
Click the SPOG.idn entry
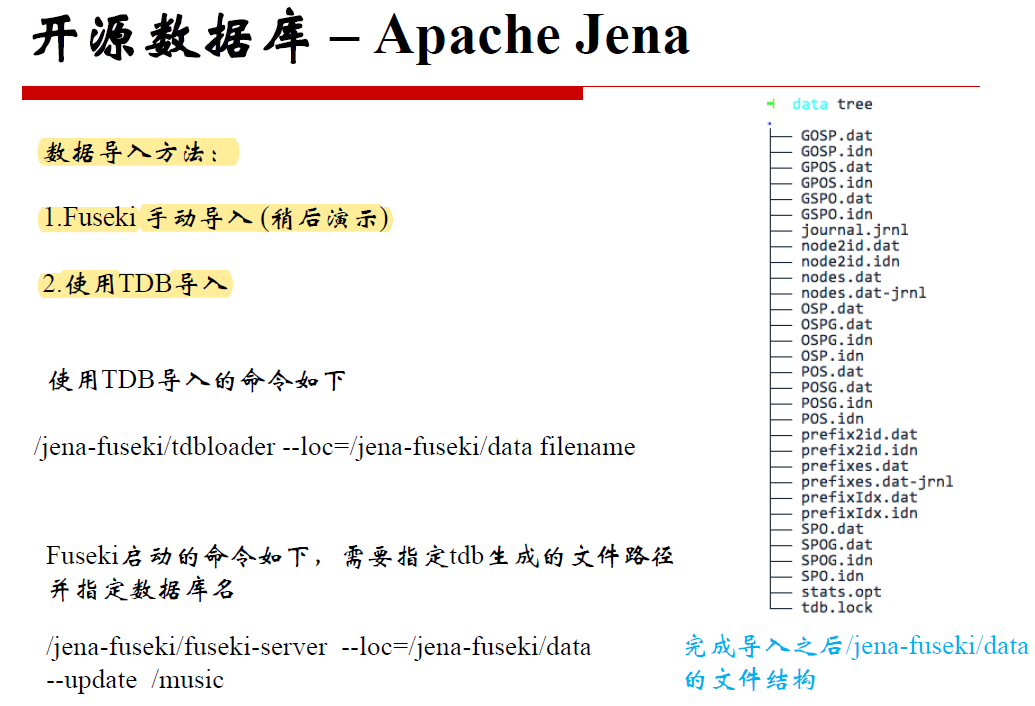pos(837,561)
